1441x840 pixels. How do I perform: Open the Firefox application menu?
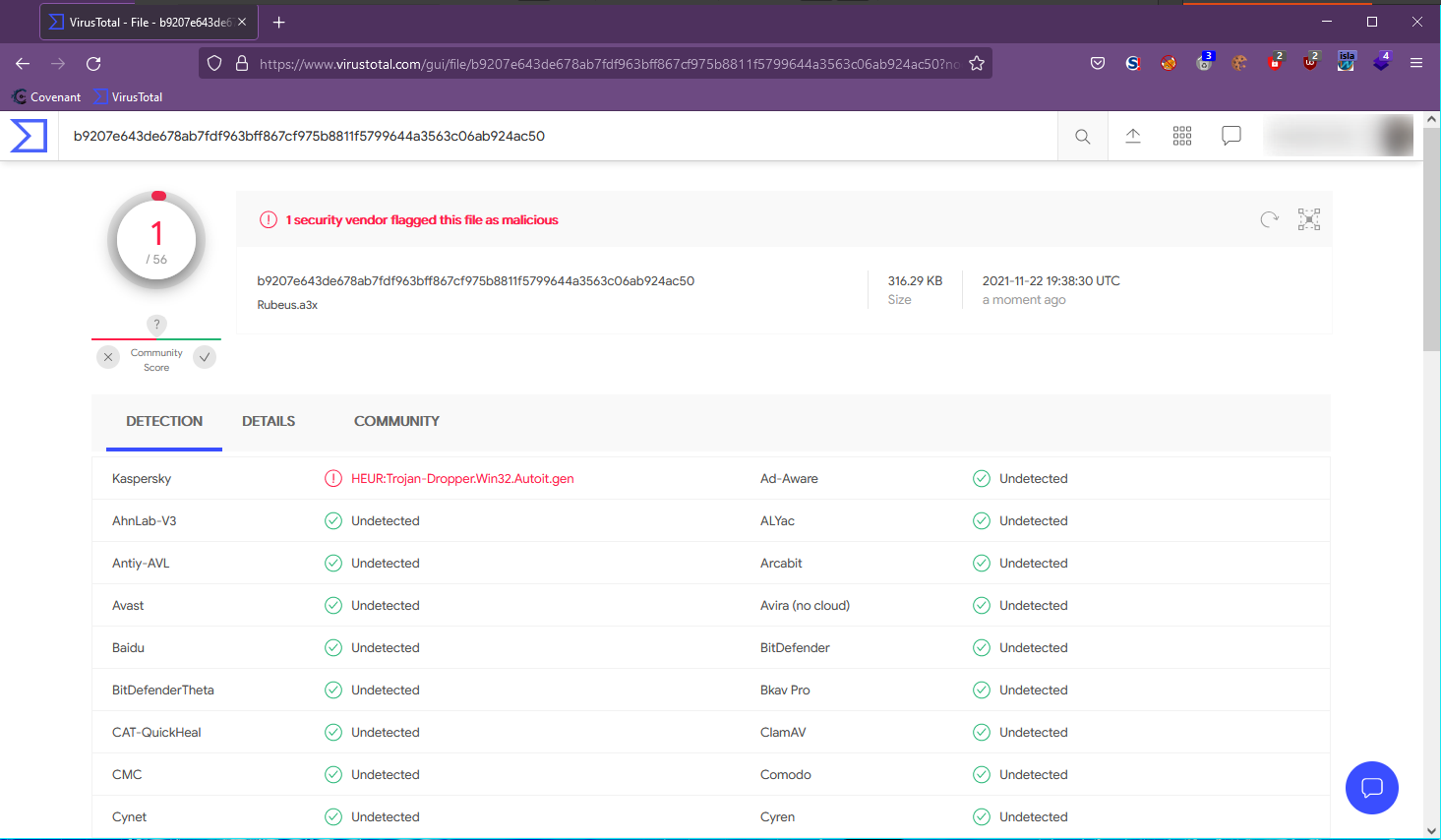[1416, 63]
